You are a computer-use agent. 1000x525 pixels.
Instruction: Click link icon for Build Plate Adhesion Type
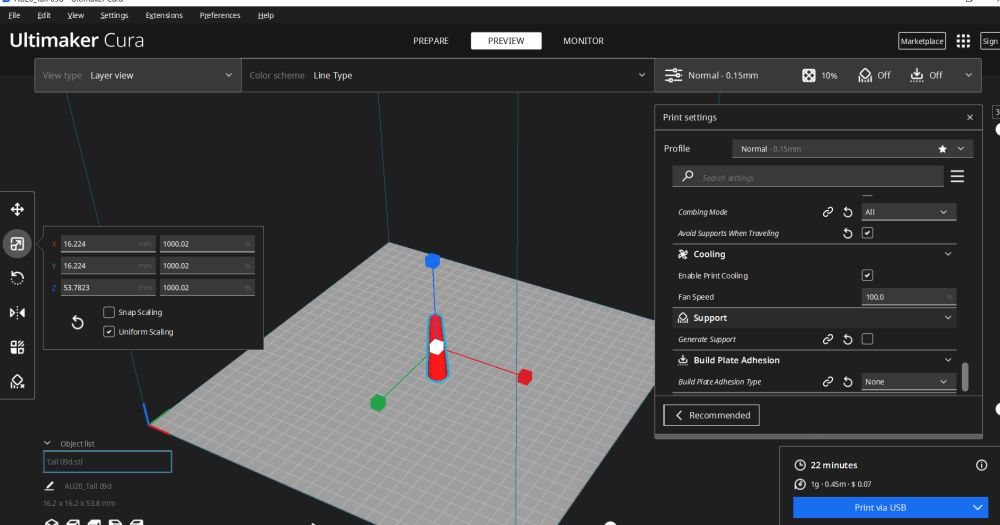click(x=828, y=381)
